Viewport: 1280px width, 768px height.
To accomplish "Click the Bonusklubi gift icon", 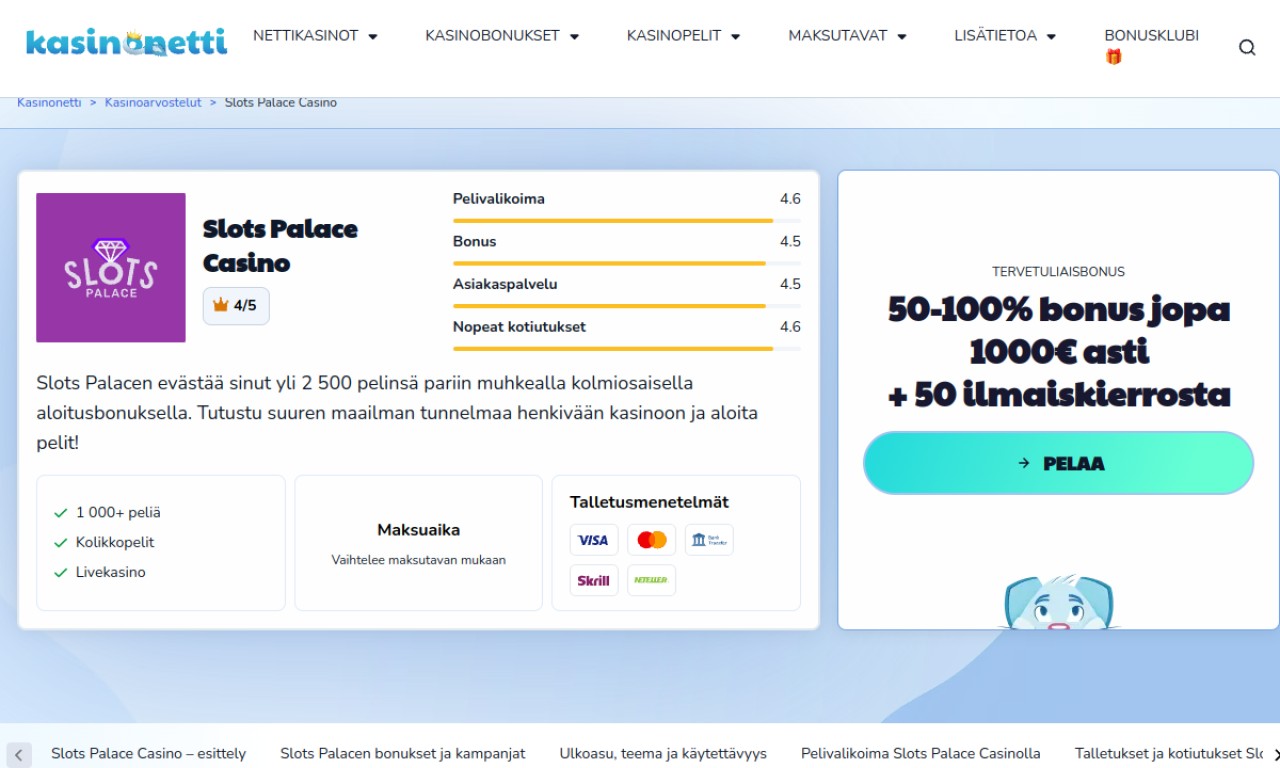I will (1113, 57).
